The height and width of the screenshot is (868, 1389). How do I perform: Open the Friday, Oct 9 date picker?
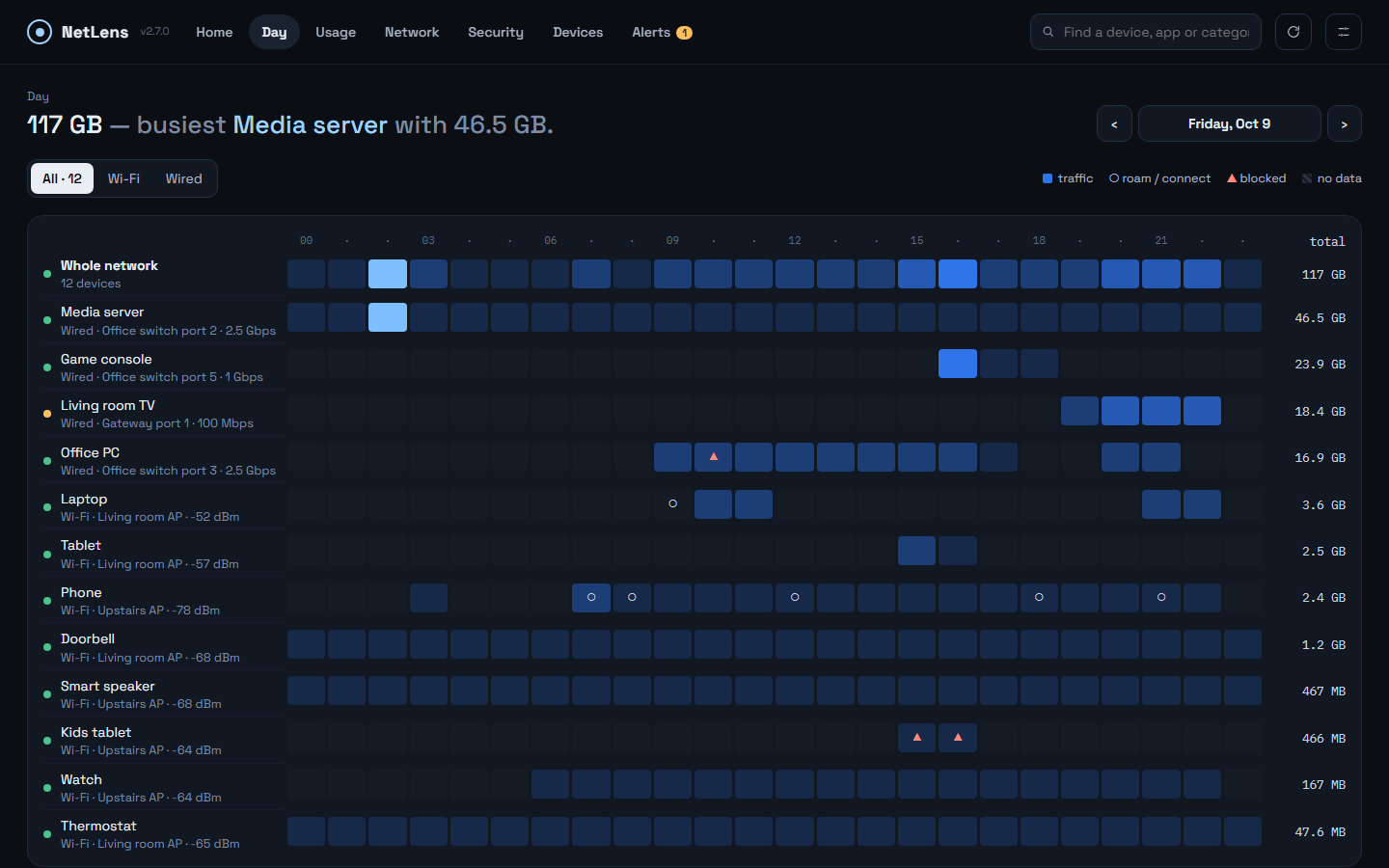(1230, 123)
